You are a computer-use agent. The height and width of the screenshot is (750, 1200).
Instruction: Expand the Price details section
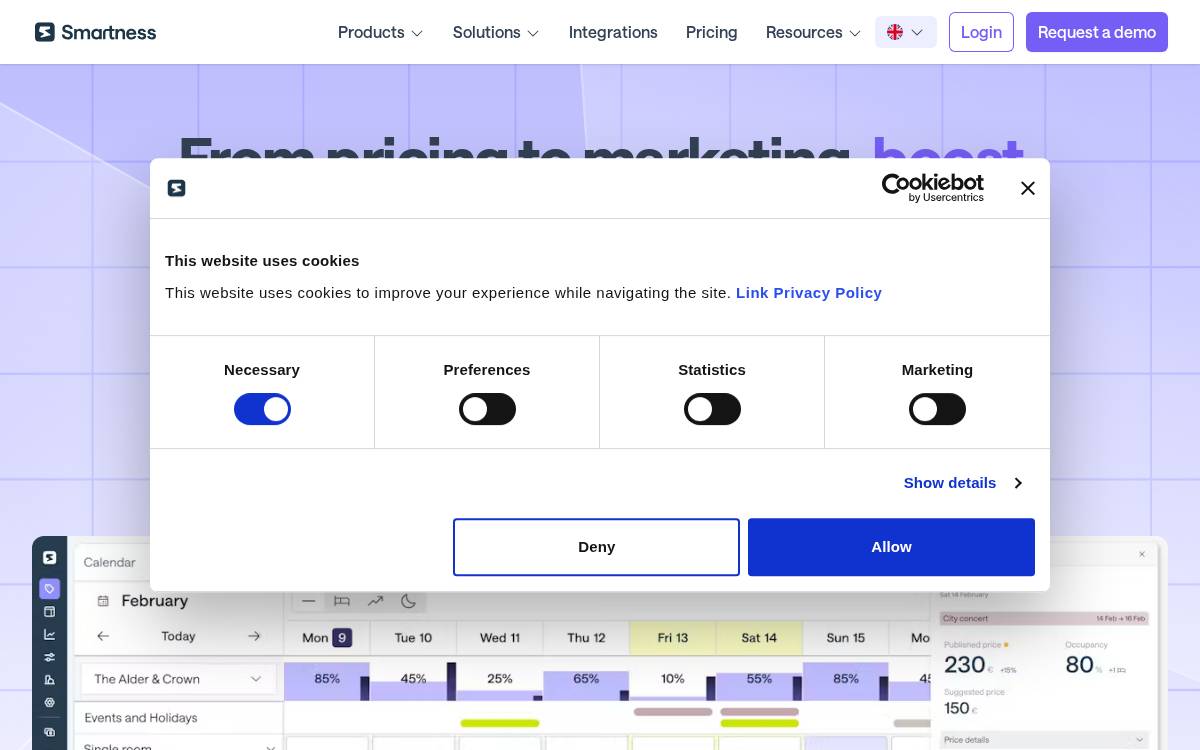click(x=1044, y=740)
